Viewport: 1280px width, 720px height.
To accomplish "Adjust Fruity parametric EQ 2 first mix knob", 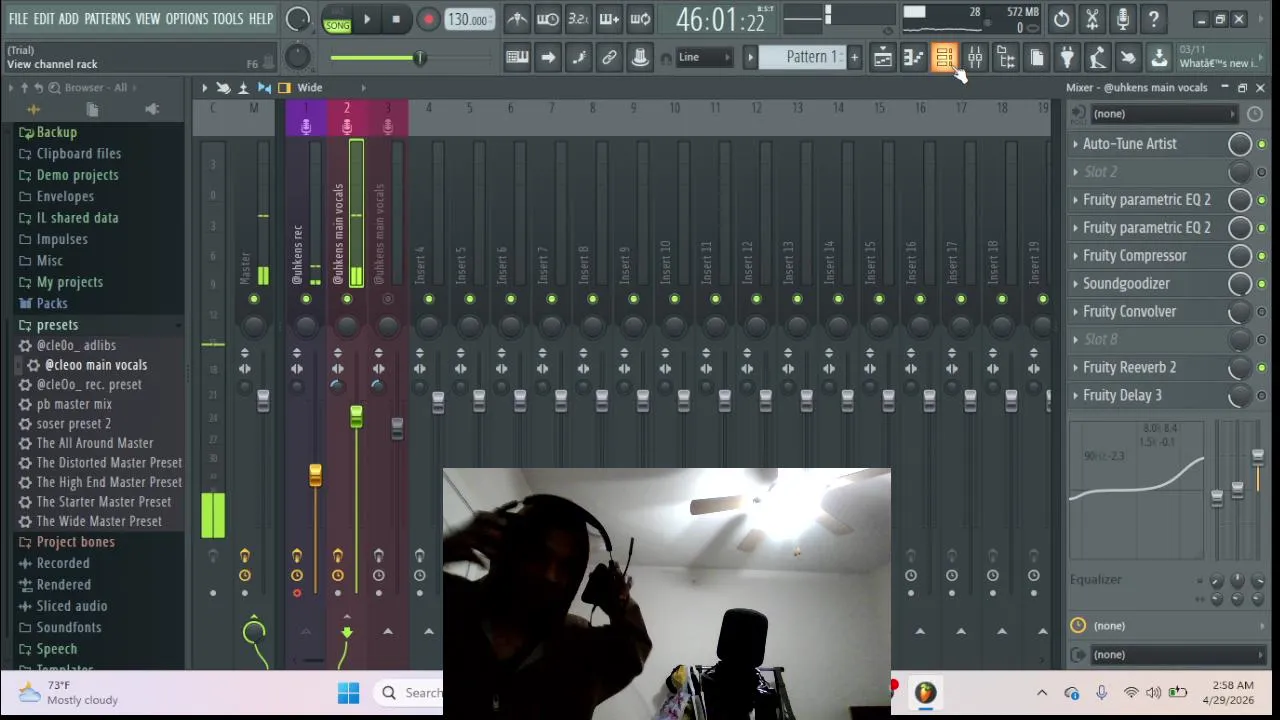I will [1240, 200].
